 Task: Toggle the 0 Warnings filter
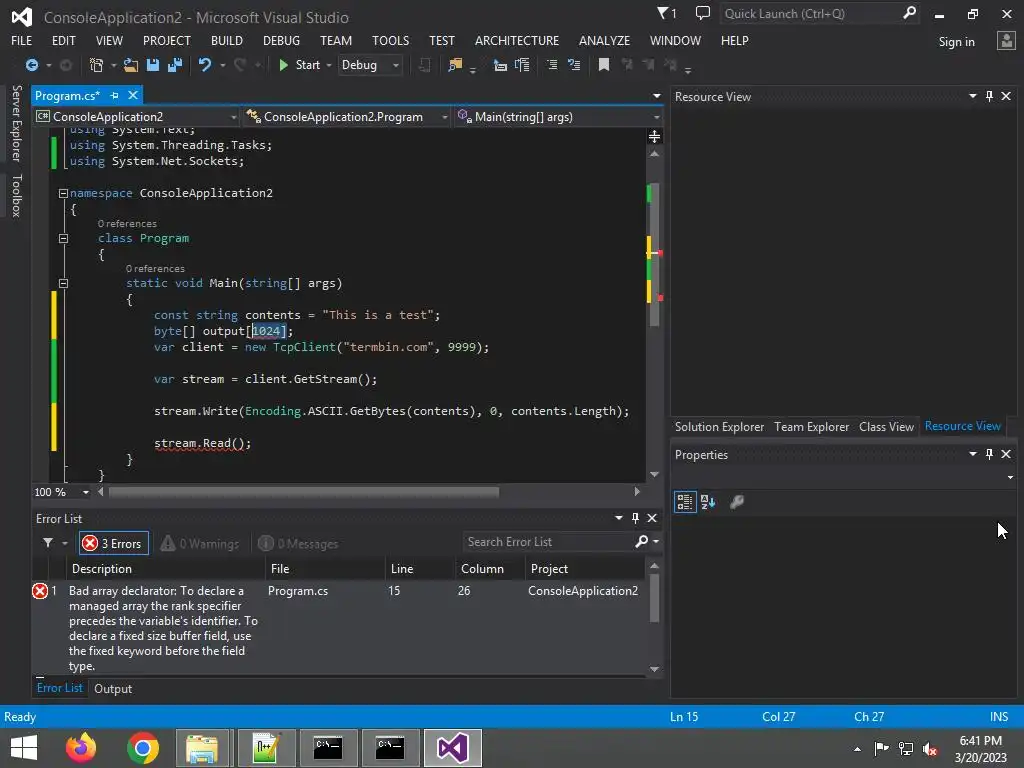[x=200, y=543]
